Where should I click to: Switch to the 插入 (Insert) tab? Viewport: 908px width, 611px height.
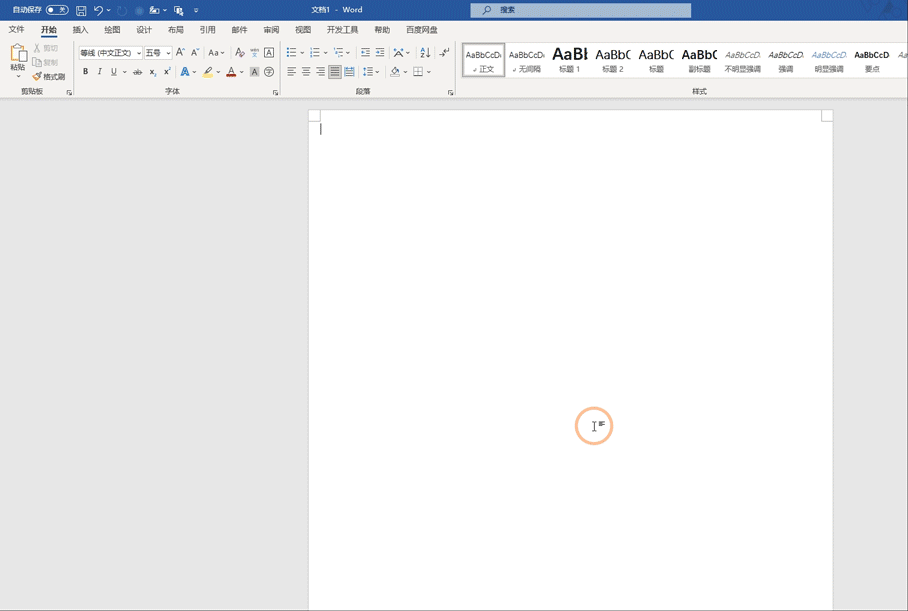pos(80,30)
